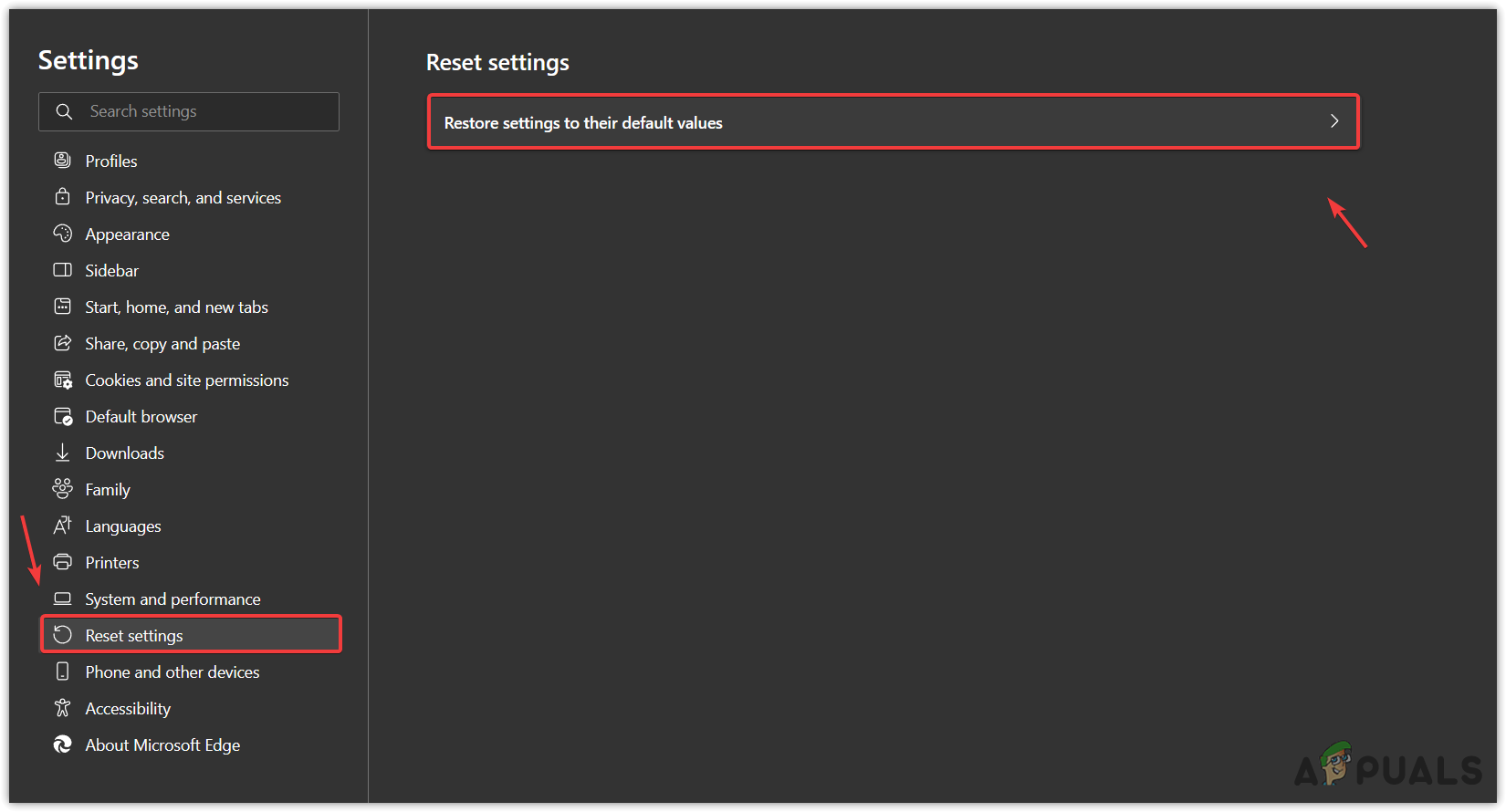
Task: Open Cookies and site permissions
Action: [186, 380]
